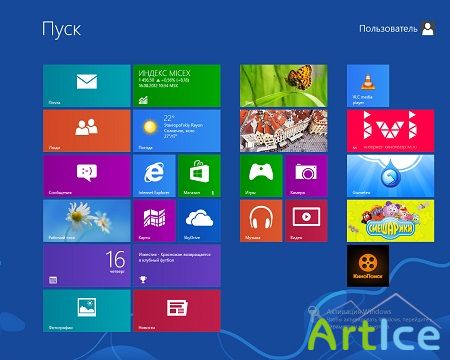450x360 pixels.
Task: Open the sports tile with trophy icon
Action: (177, 266)
